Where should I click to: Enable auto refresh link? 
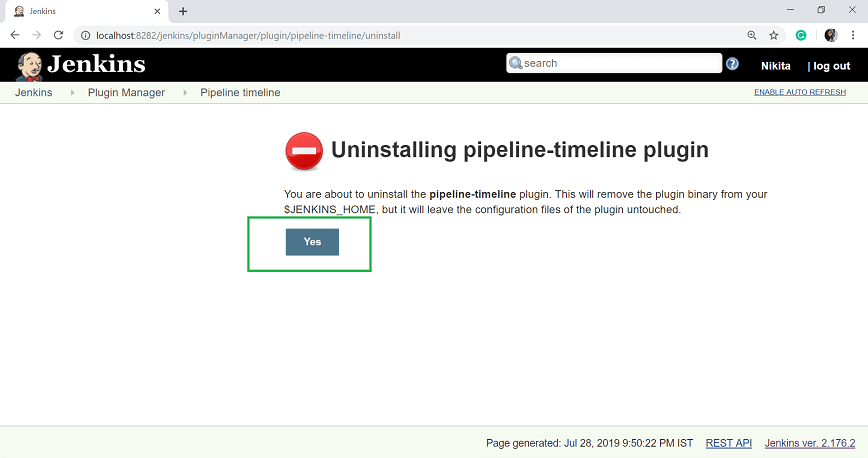[800, 92]
